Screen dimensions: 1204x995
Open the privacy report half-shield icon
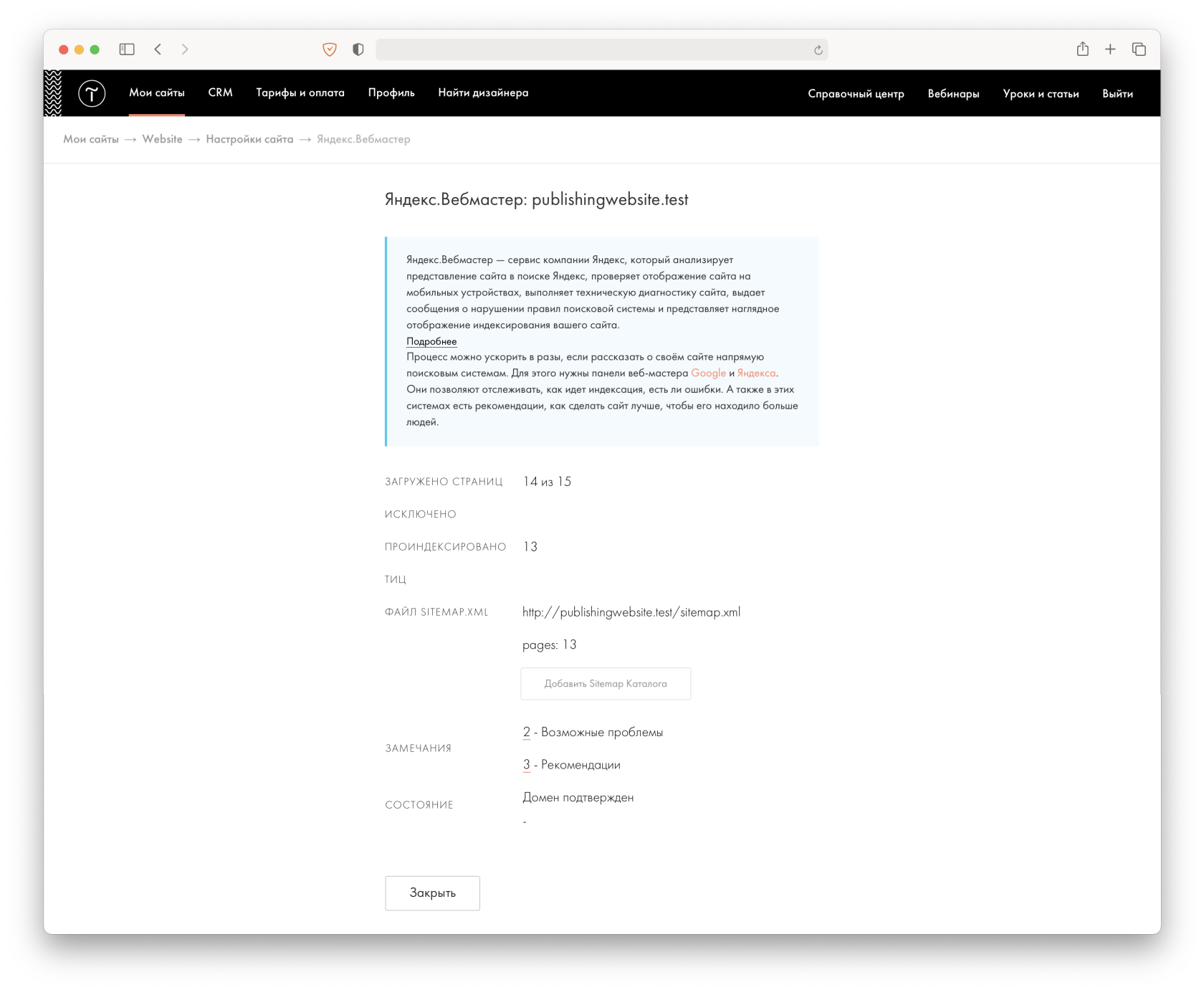click(x=358, y=49)
